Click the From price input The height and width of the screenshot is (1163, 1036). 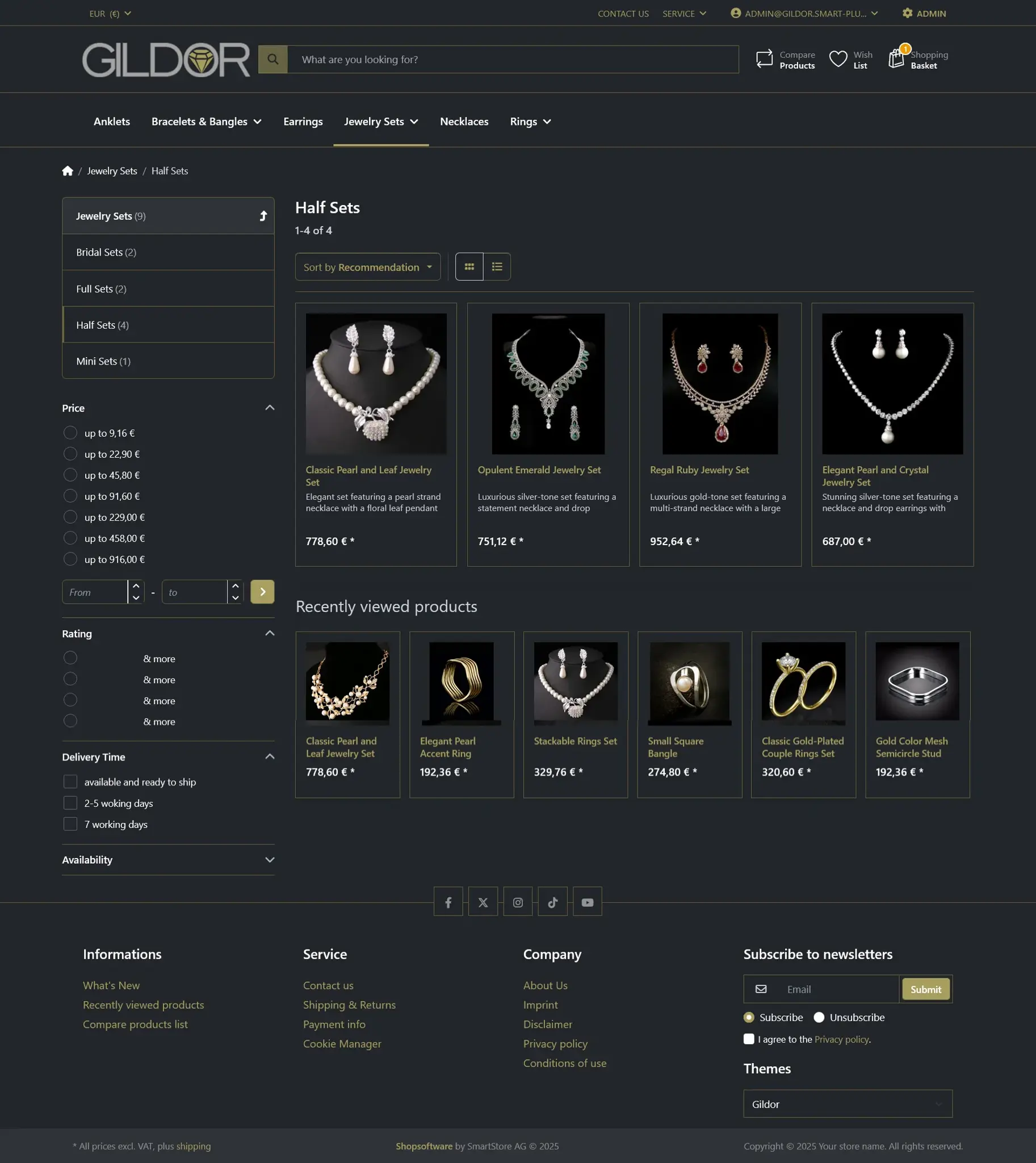[94, 592]
